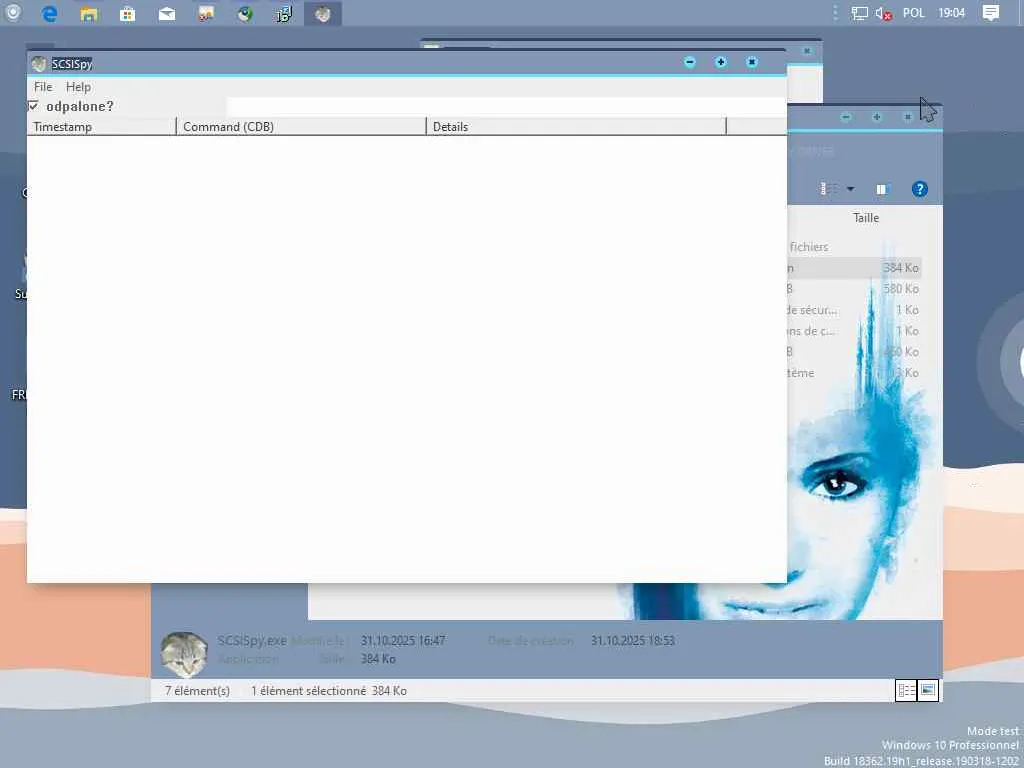Close the SCSISpy window
The width and height of the screenshot is (1024, 768).
click(x=752, y=62)
